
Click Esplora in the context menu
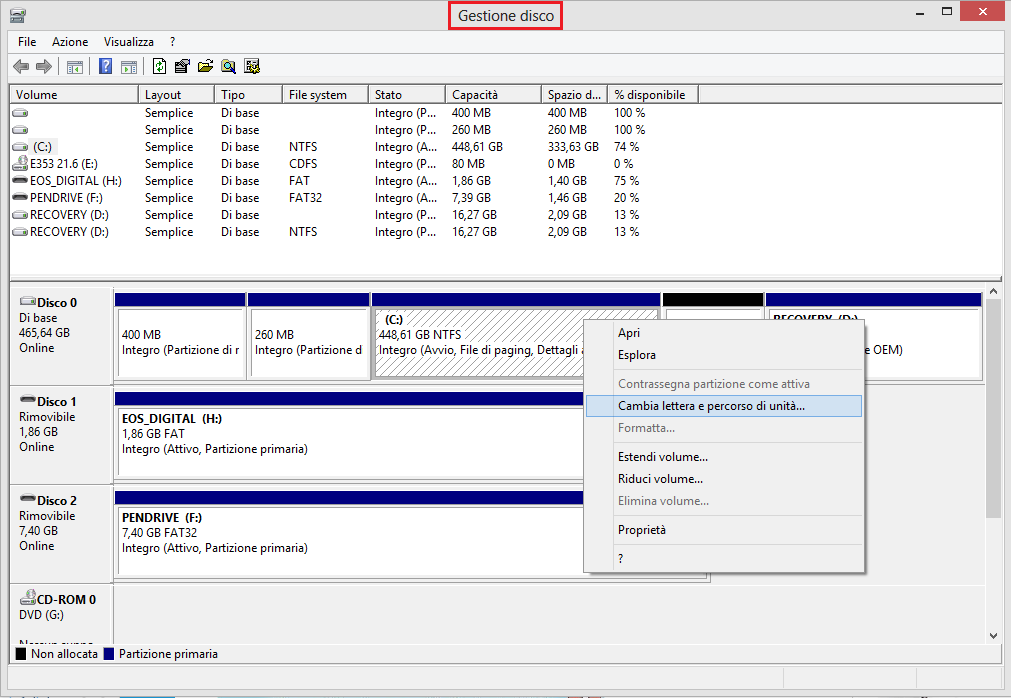click(x=637, y=355)
